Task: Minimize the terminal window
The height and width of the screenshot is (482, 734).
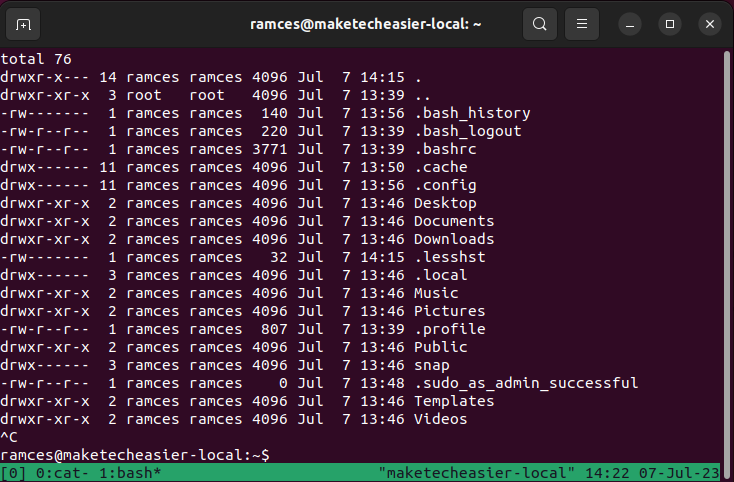Action: tap(630, 24)
